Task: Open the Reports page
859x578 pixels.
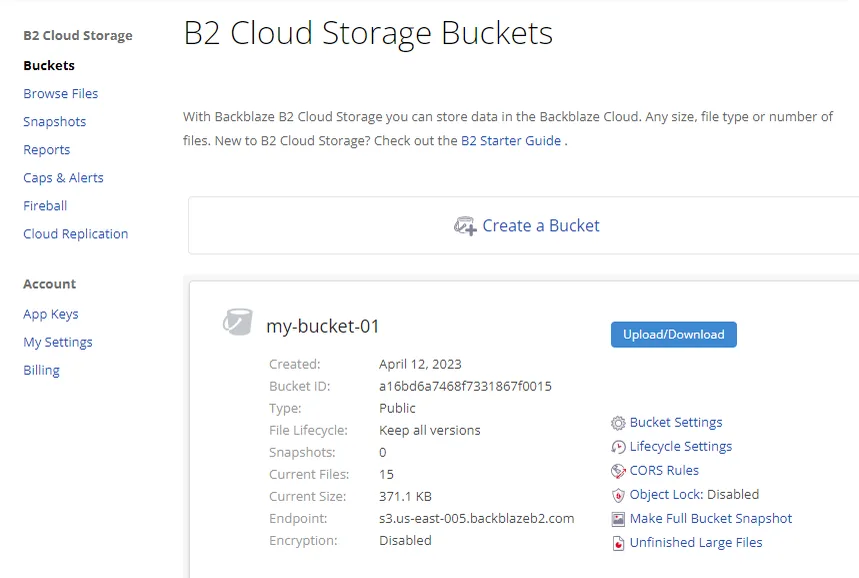Action: (47, 150)
